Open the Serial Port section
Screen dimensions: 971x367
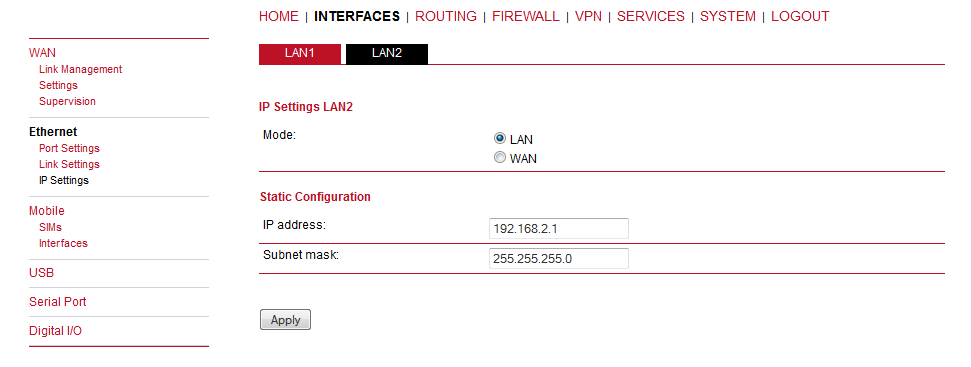58,302
